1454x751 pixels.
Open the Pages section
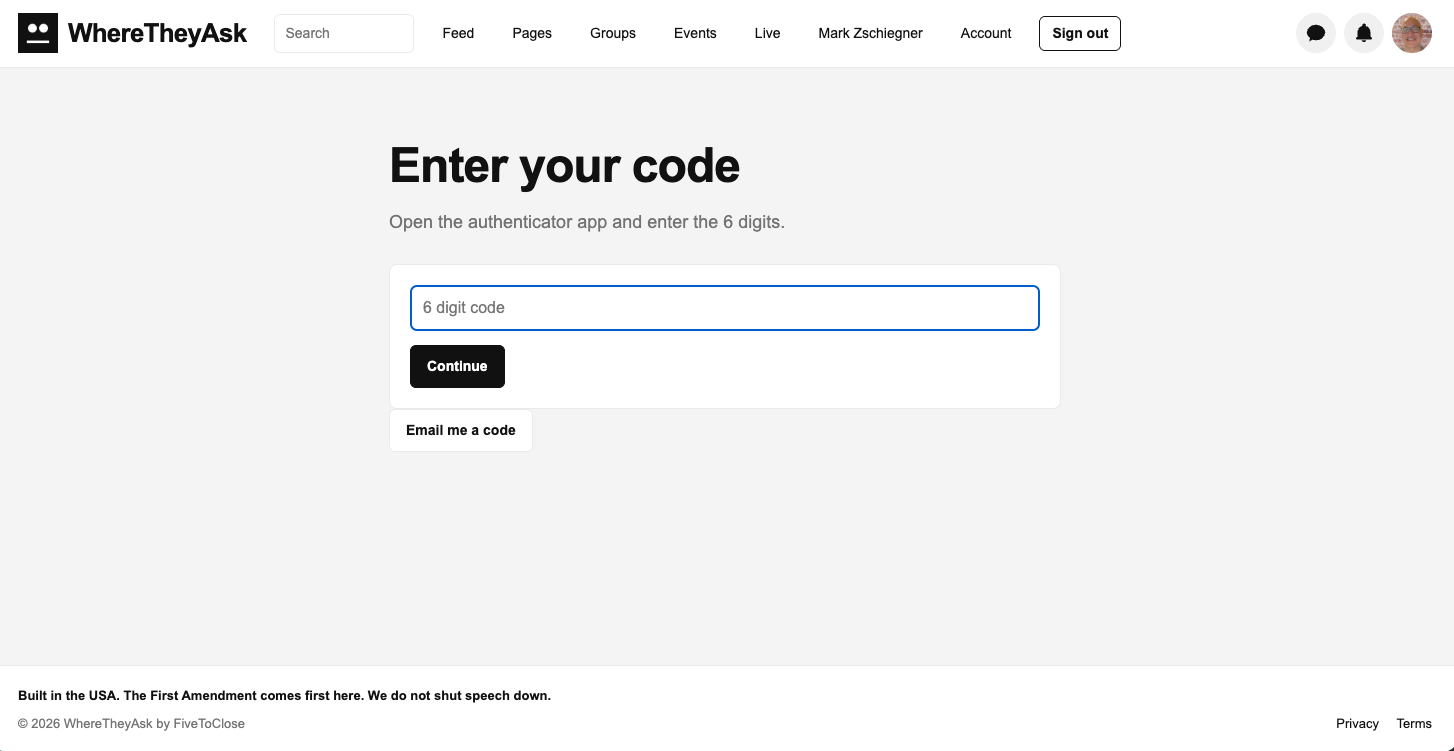[532, 33]
